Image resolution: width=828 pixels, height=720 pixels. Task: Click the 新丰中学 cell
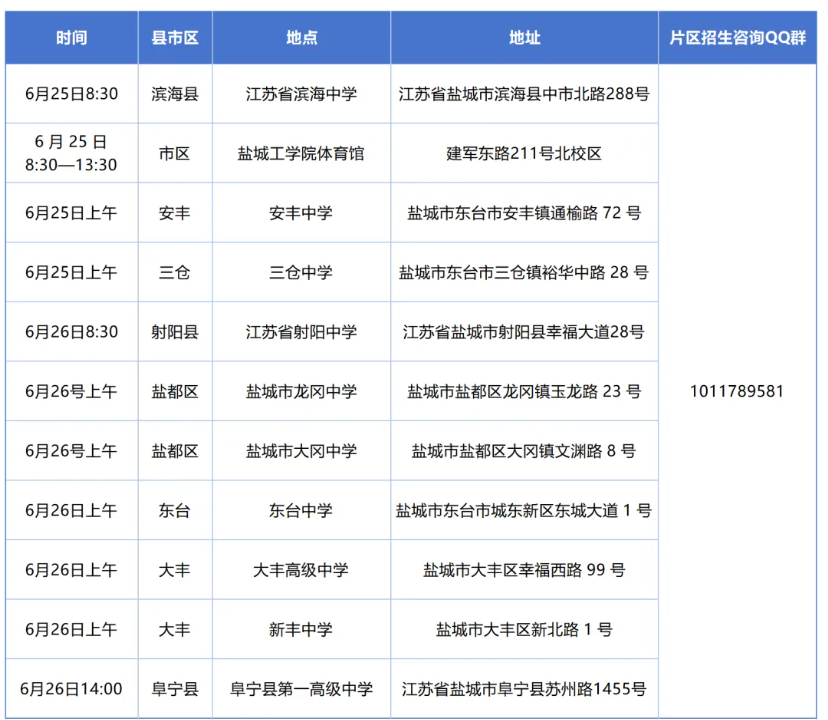click(302, 630)
